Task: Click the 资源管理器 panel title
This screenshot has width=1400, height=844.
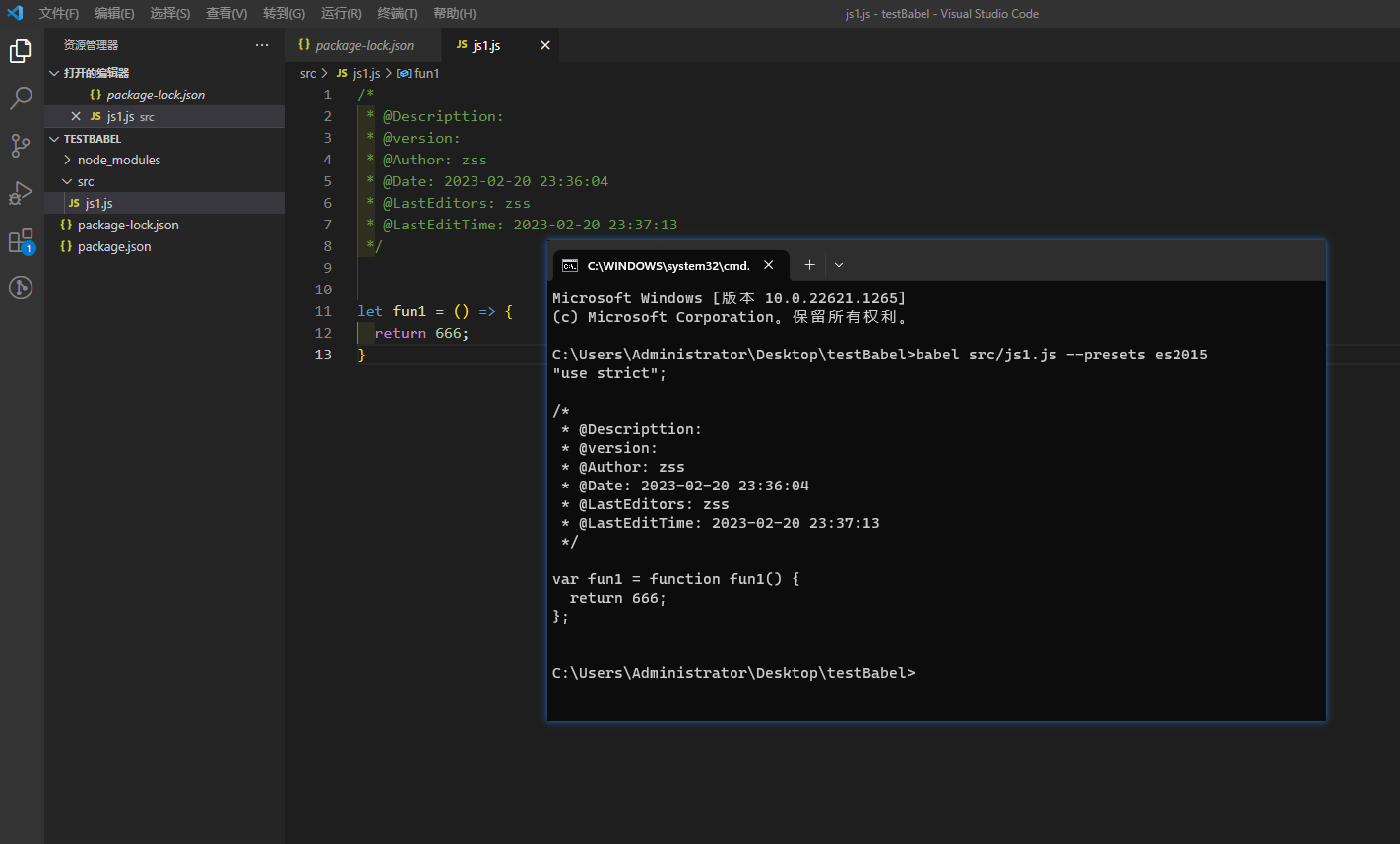Action: pyautogui.click(x=91, y=45)
